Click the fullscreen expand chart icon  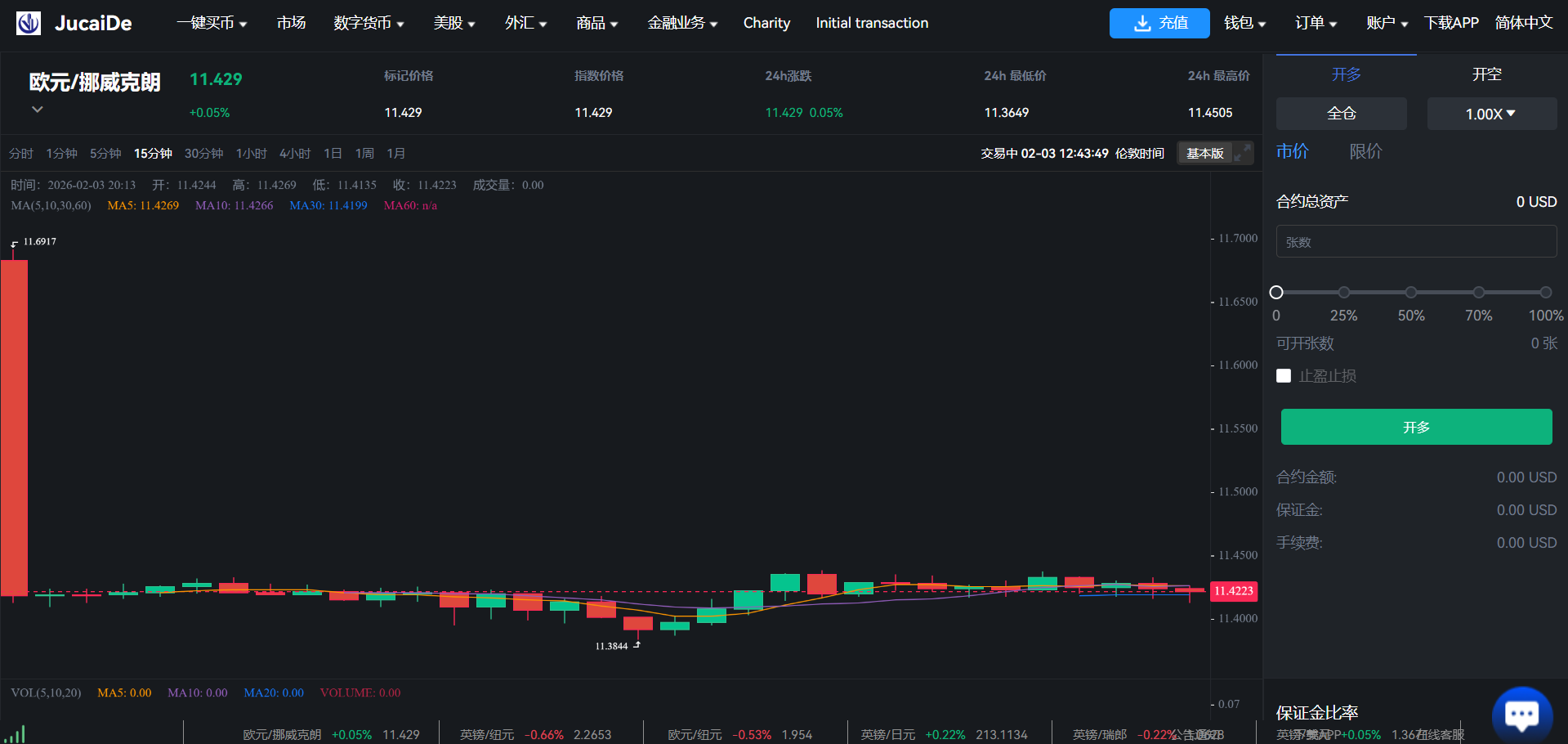1243,153
